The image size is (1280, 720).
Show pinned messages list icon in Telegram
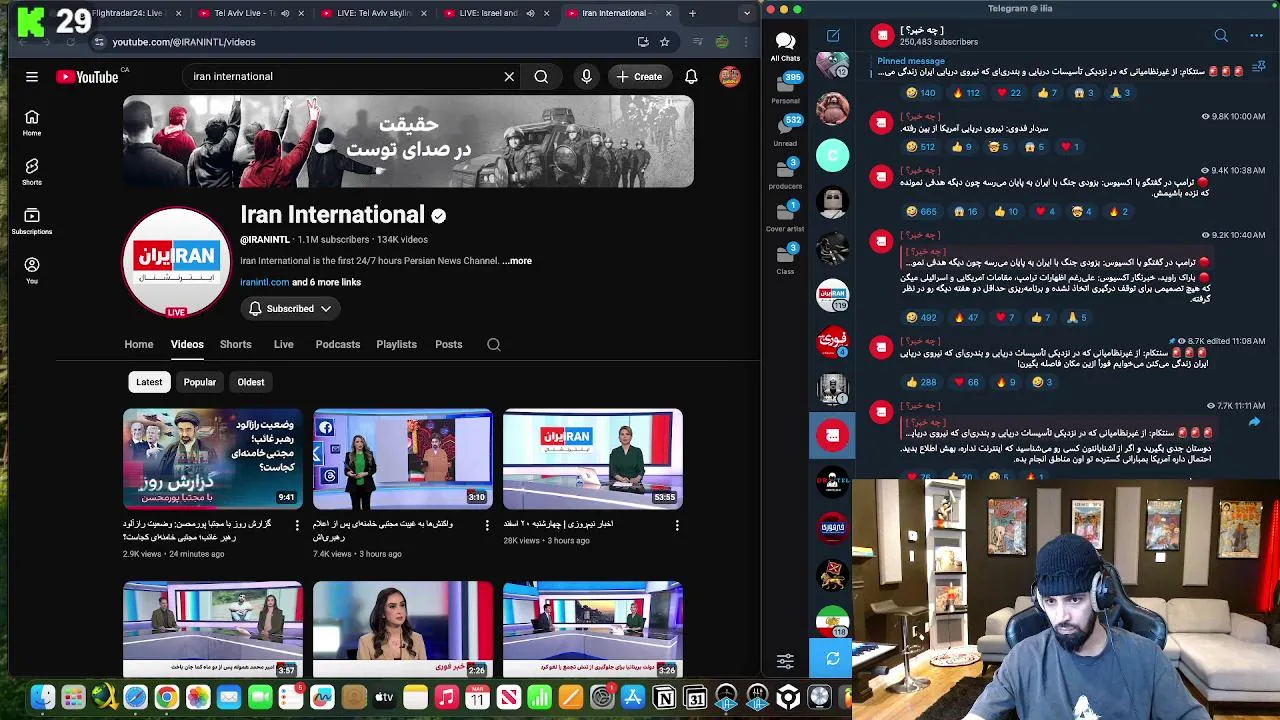pos(1259,66)
